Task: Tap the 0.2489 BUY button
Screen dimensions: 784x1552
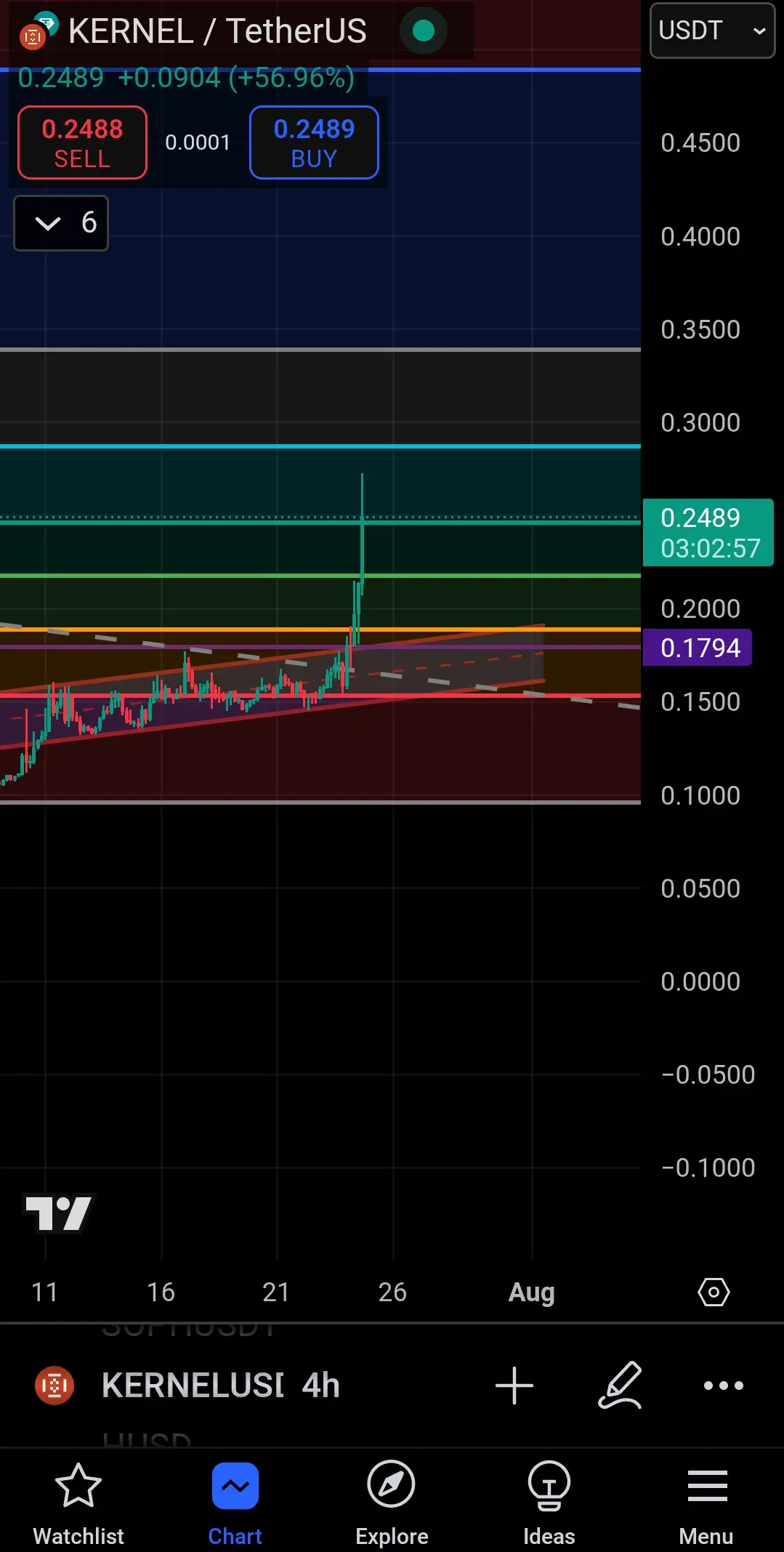Action: tap(314, 142)
